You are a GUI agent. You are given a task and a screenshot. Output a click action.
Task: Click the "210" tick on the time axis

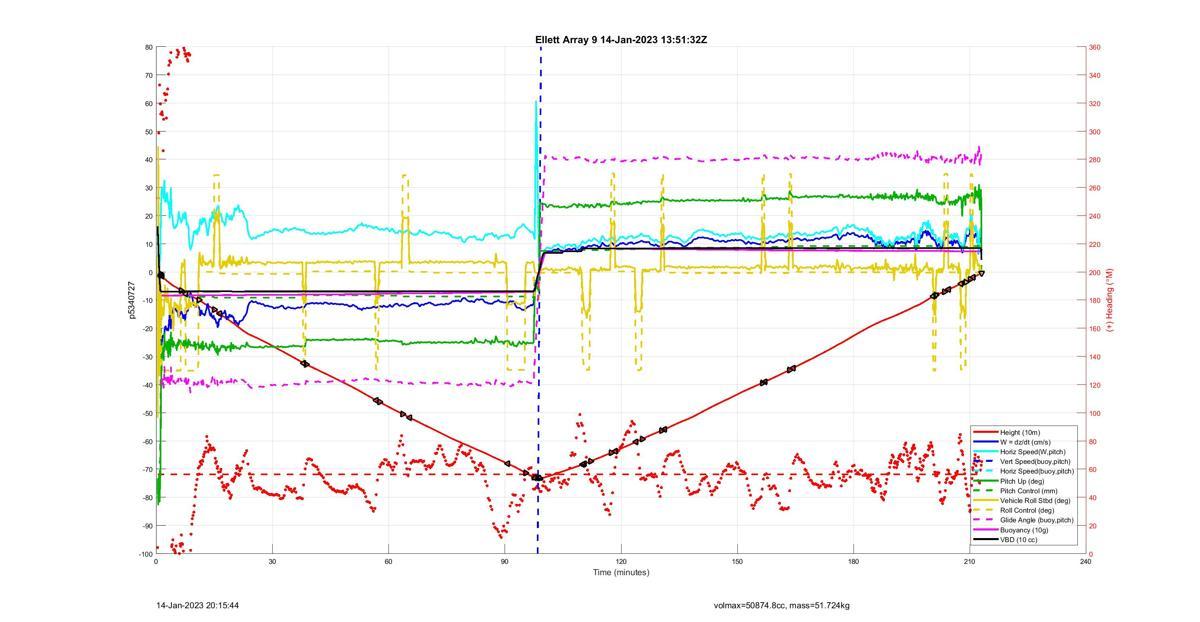(970, 562)
